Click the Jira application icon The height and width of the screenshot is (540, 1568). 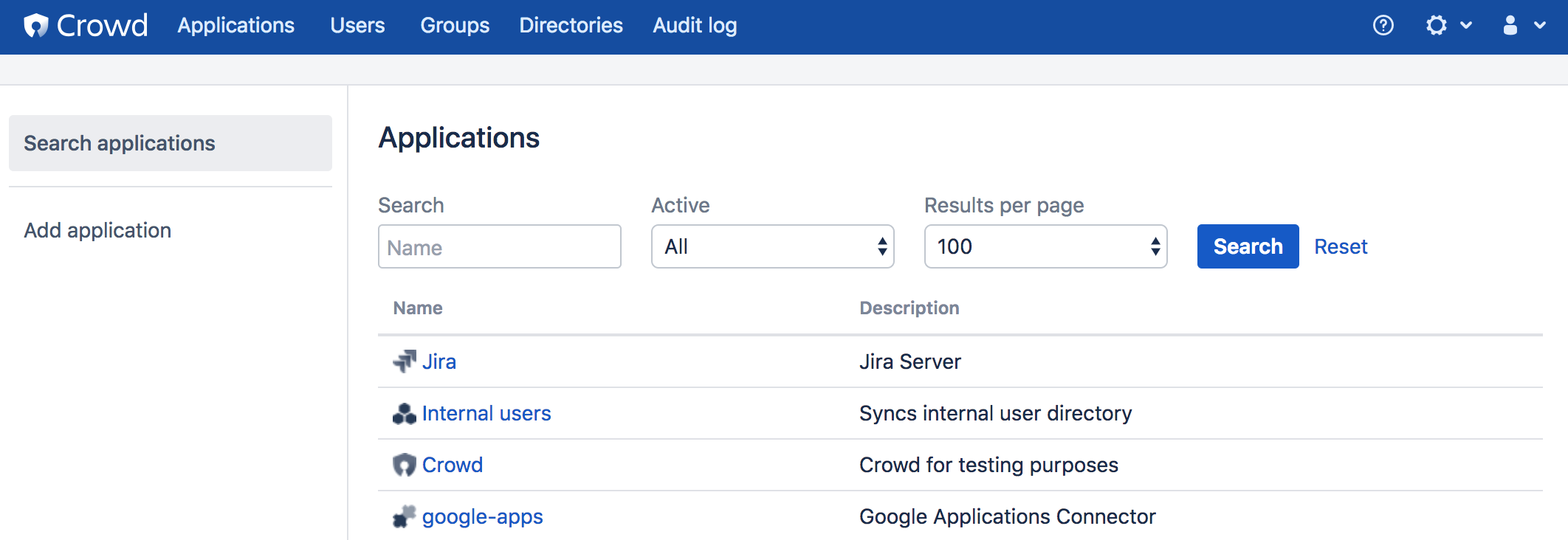coord(405,361)
